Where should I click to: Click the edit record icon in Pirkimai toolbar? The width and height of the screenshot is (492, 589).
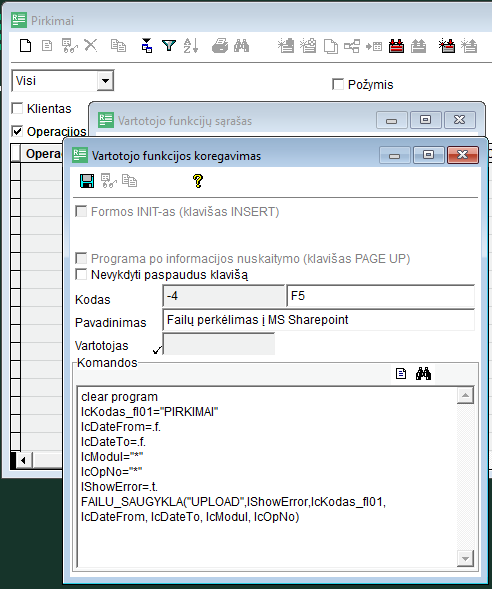[x=69, y=46]
